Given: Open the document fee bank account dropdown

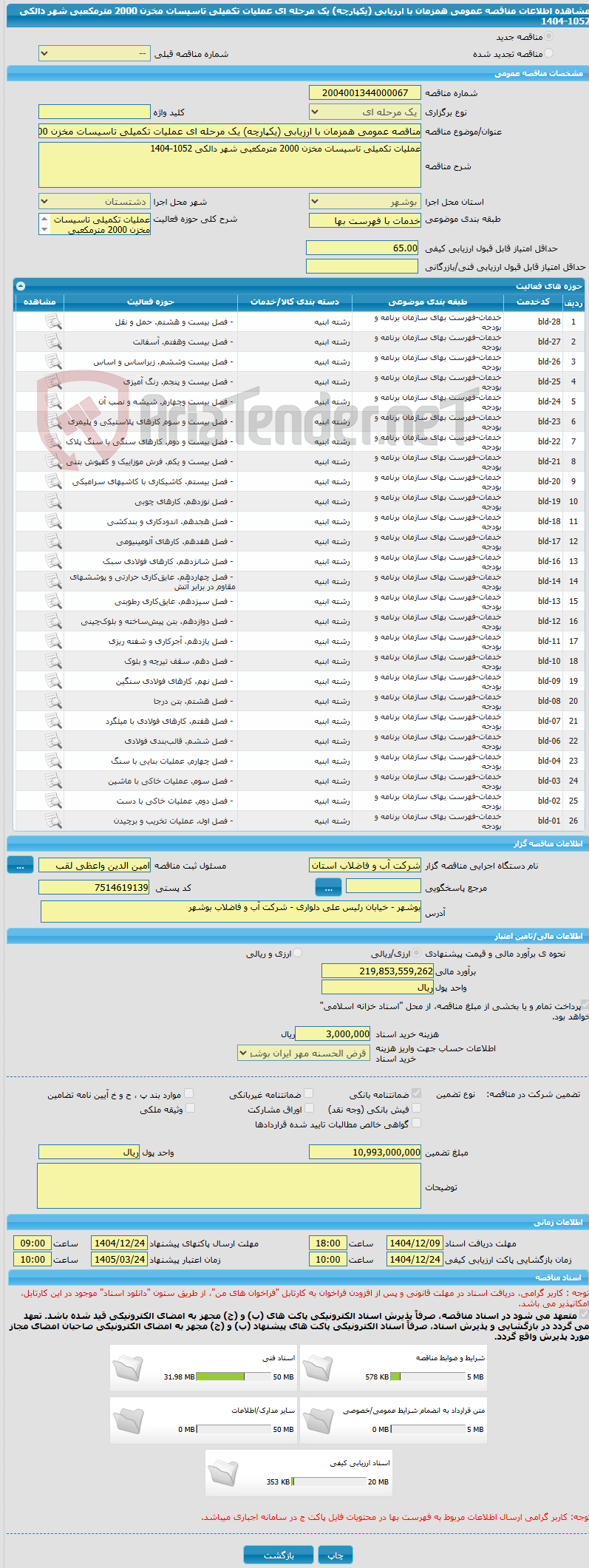Looking at the screenshot, I should (x=304, y=1053).
